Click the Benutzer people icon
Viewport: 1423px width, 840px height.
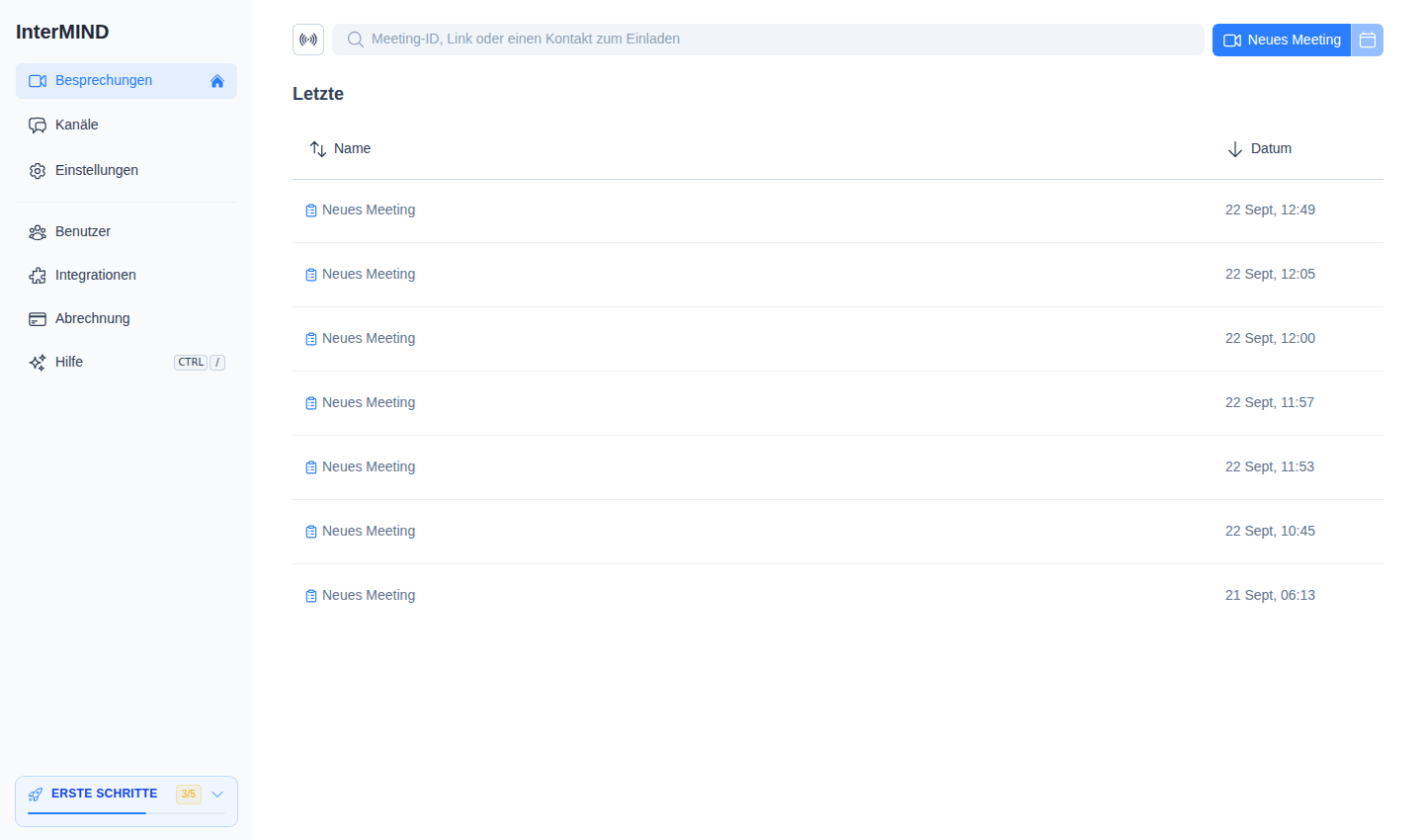(x=38, y=232)
